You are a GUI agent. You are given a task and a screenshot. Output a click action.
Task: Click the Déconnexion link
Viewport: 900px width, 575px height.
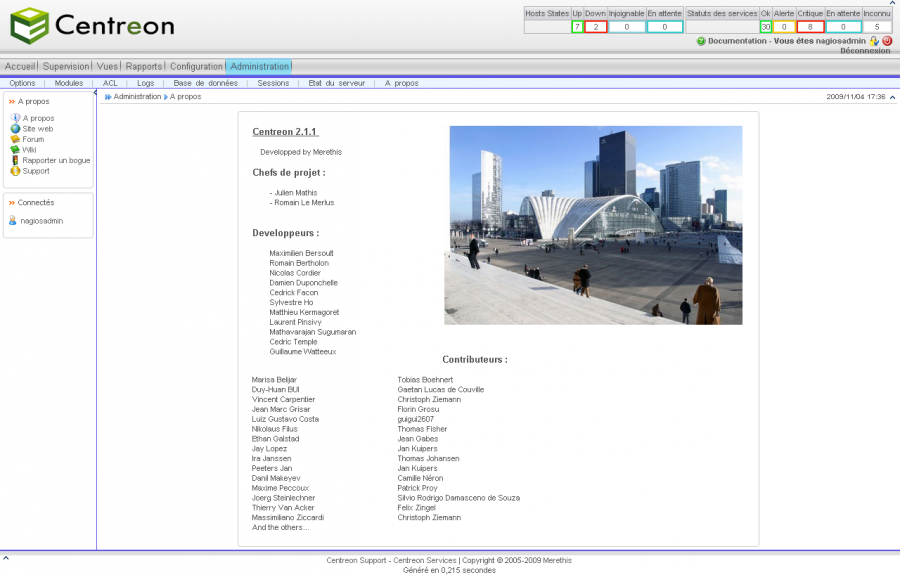tap(865, 51)
